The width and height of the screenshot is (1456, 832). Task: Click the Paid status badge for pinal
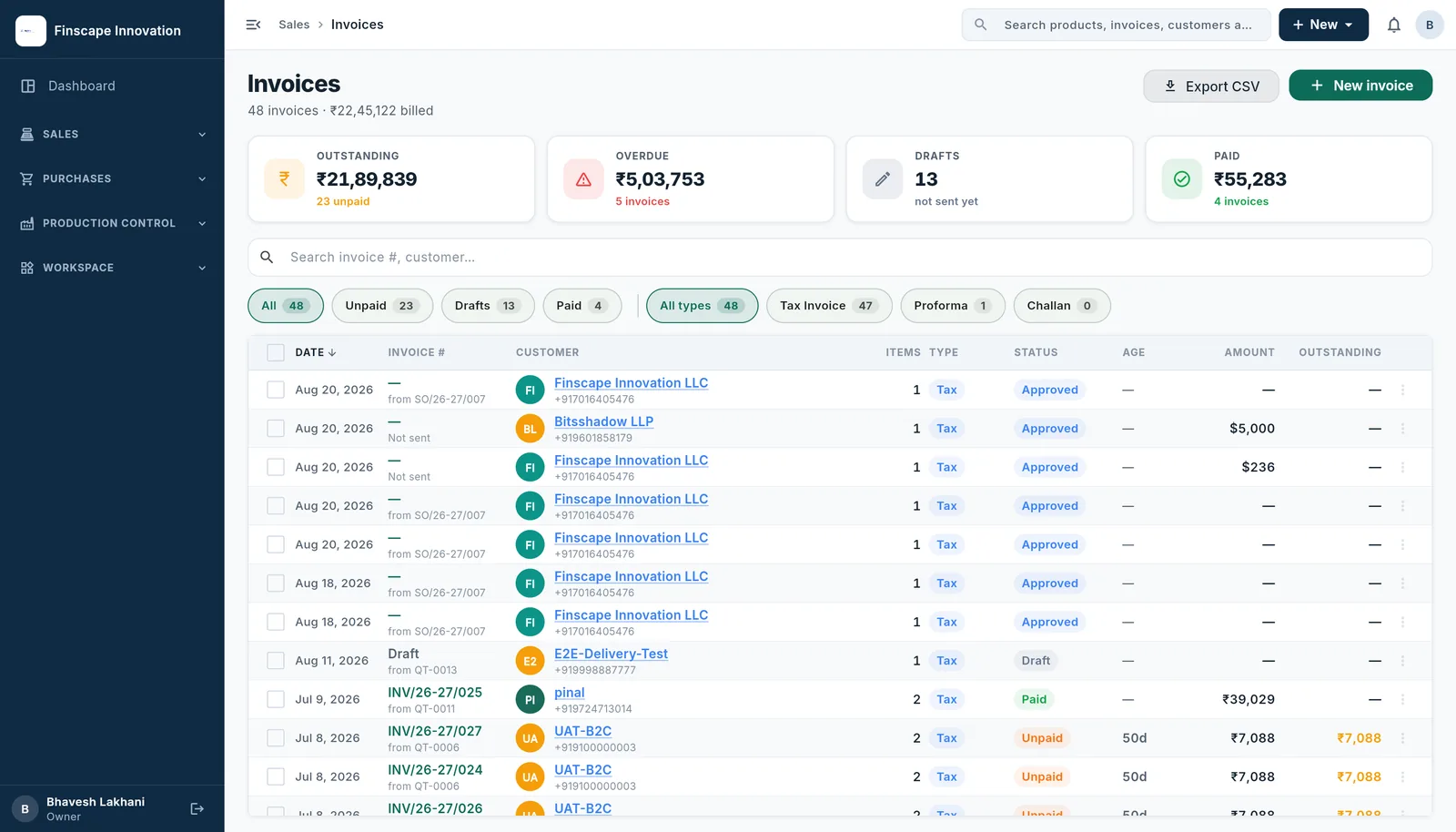coord(1034,699)
